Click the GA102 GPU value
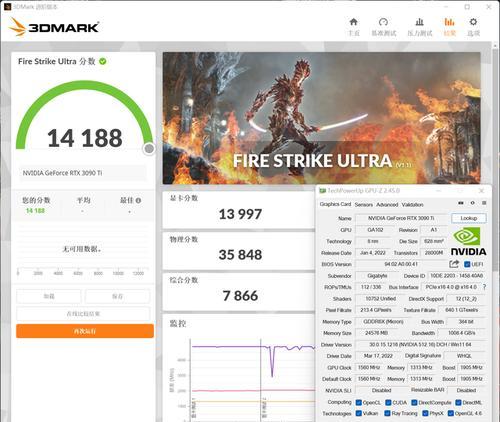Screen dimensions: 500x422 375,230
